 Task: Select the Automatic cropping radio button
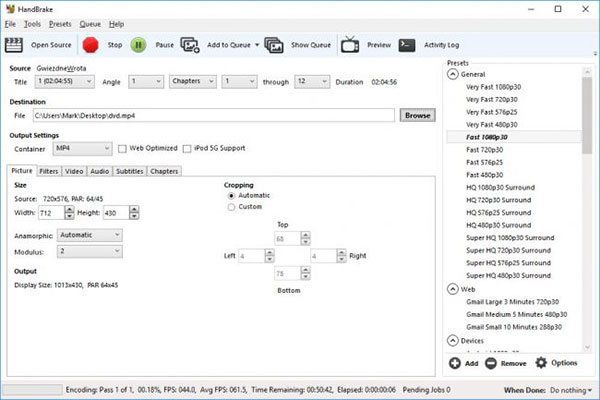tap(231, 196)
